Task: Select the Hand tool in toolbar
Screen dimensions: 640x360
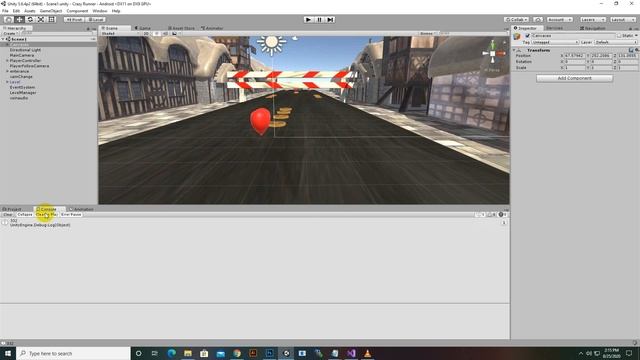Action: (x=8, y=20)
